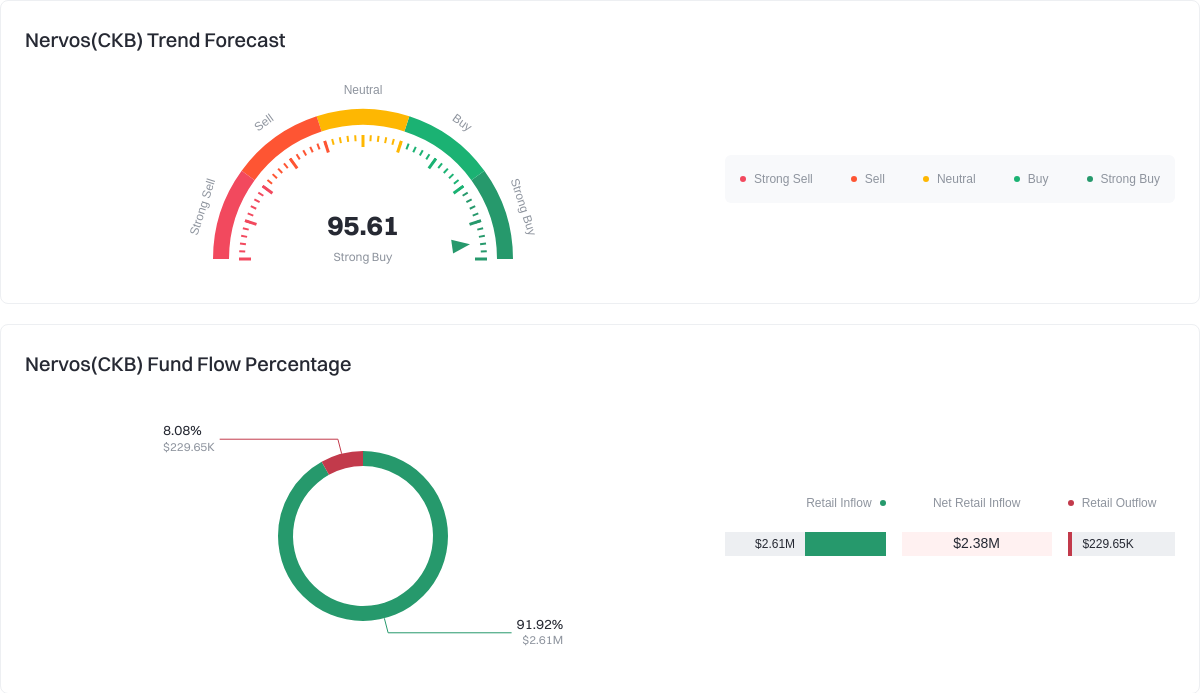Click the yellow Neutral gauge arc
Viewport: 1200px width, 693px height.
point(362,119)
